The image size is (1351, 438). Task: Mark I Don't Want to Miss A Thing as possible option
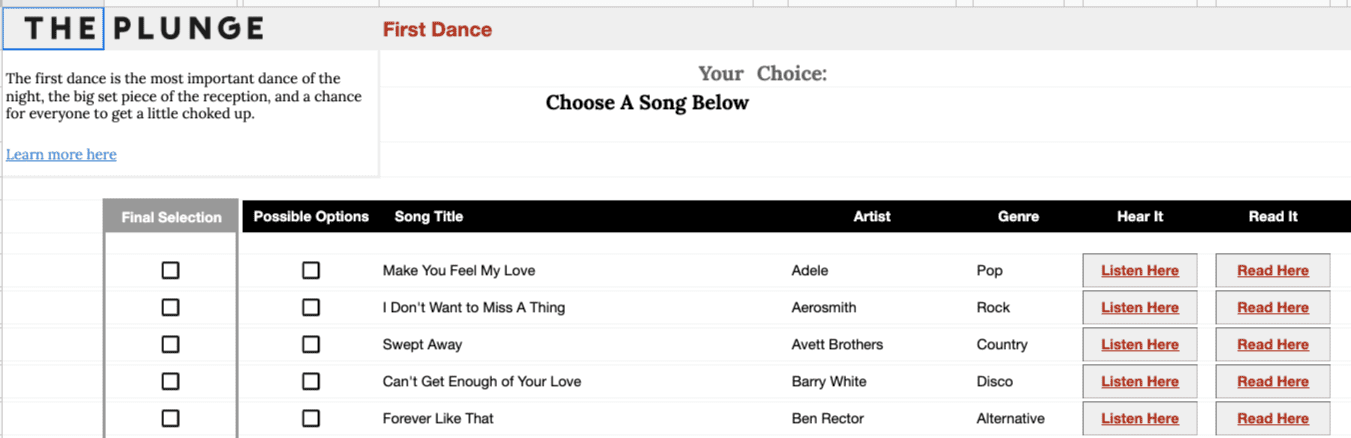(x=311, y=307)
